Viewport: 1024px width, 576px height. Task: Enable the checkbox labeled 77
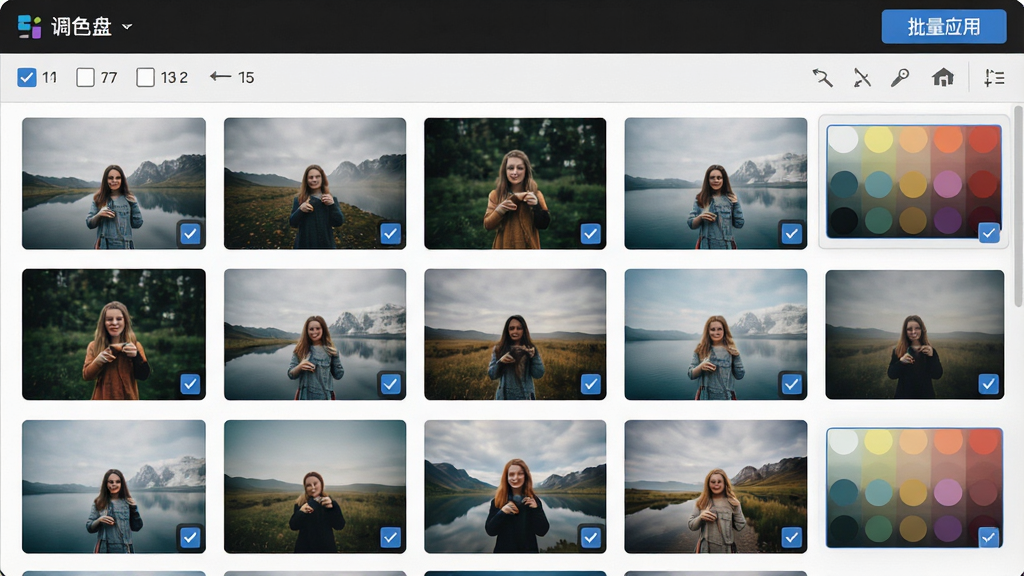click(x=86, y=78)
